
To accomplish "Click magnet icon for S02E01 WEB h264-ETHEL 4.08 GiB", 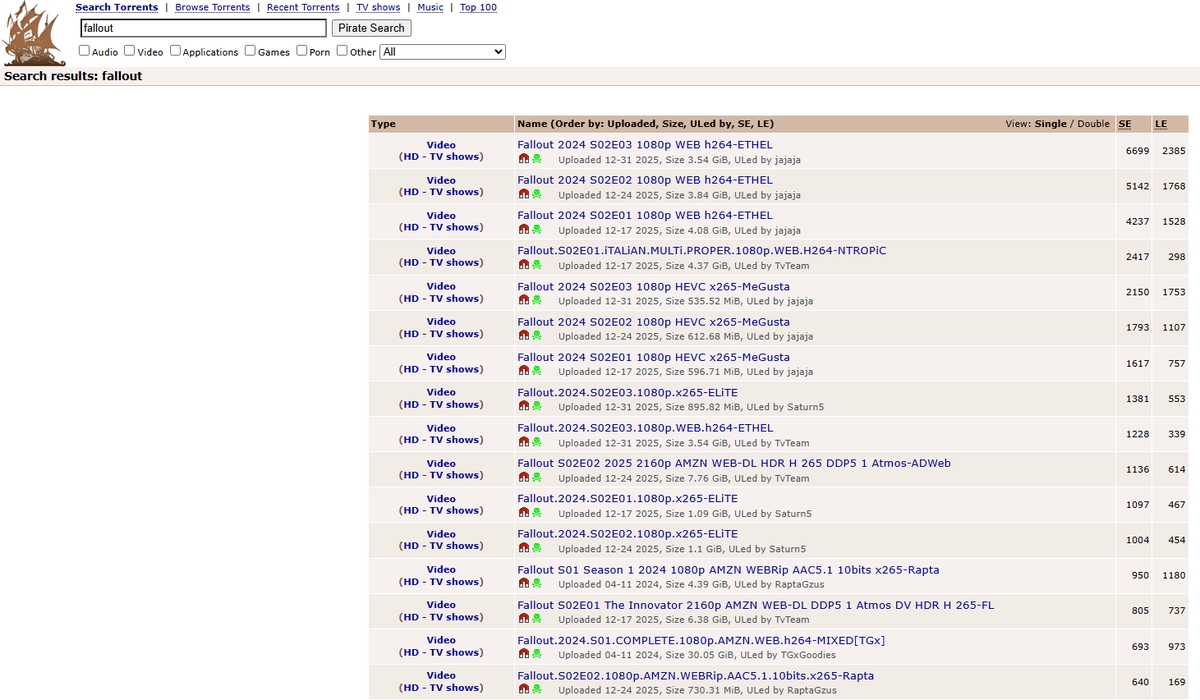I will [523, 230].
